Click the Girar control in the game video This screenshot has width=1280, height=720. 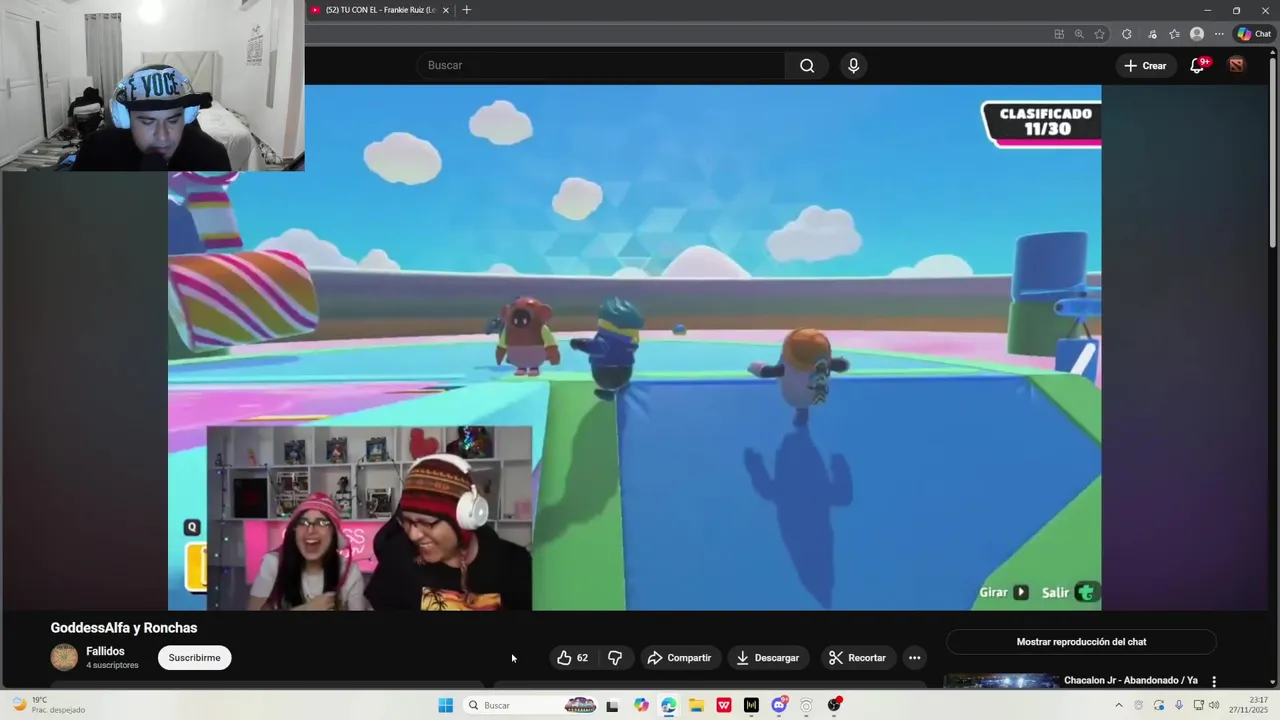(1003, 592)
